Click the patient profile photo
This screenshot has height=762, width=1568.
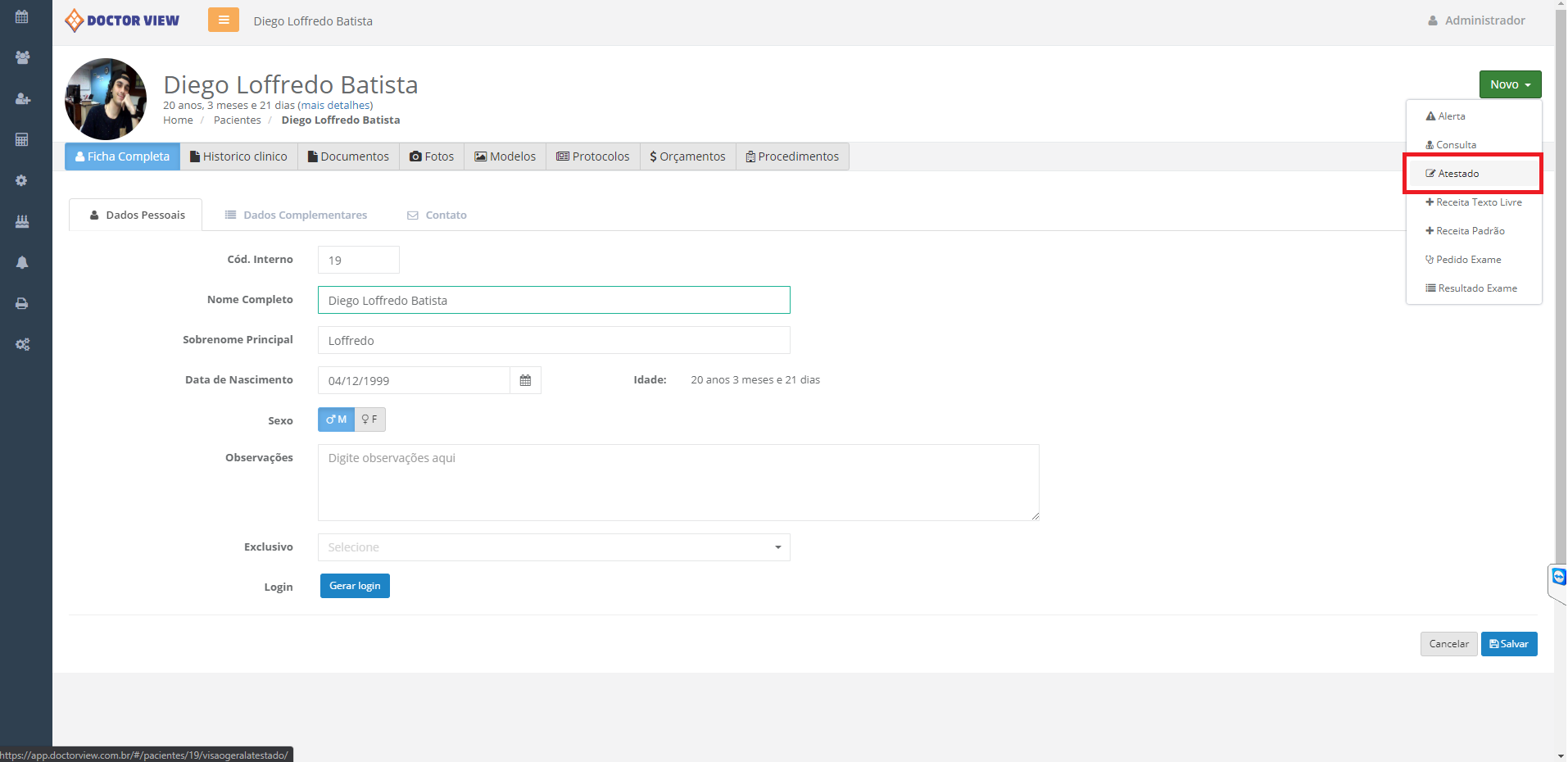click(x=106, y=99)
